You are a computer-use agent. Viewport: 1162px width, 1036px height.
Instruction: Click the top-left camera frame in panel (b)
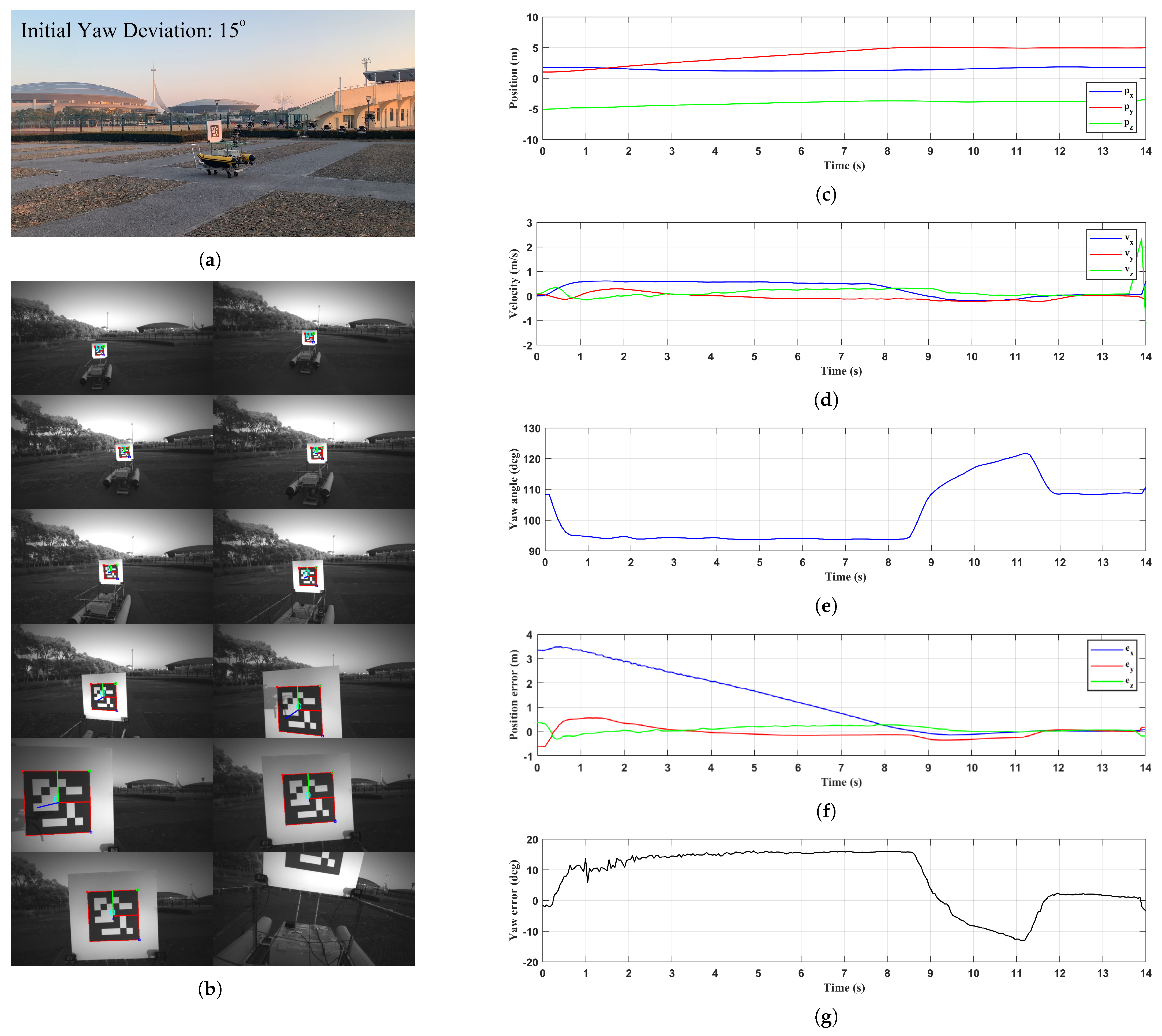pos(112,339)
